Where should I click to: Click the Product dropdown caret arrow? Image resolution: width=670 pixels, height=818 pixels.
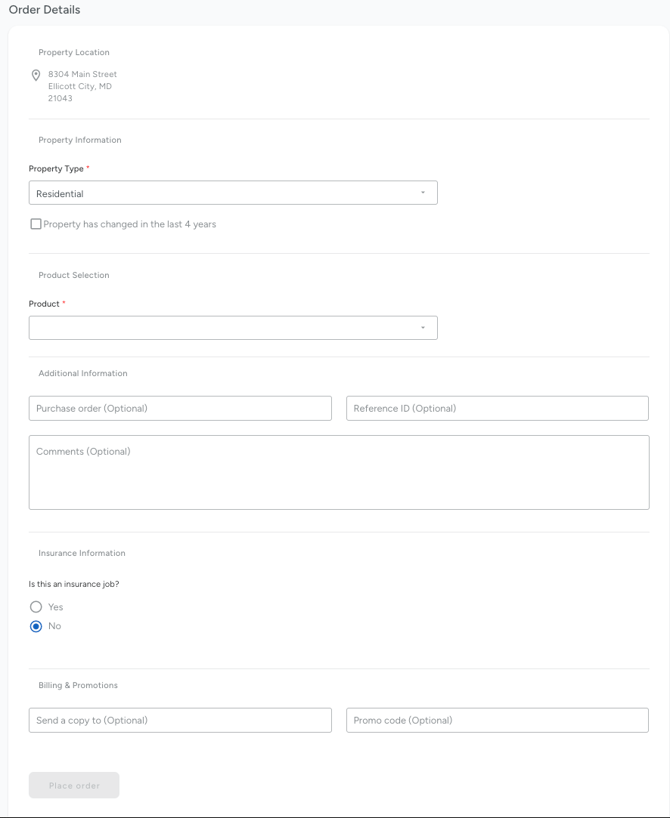[422, 327]
